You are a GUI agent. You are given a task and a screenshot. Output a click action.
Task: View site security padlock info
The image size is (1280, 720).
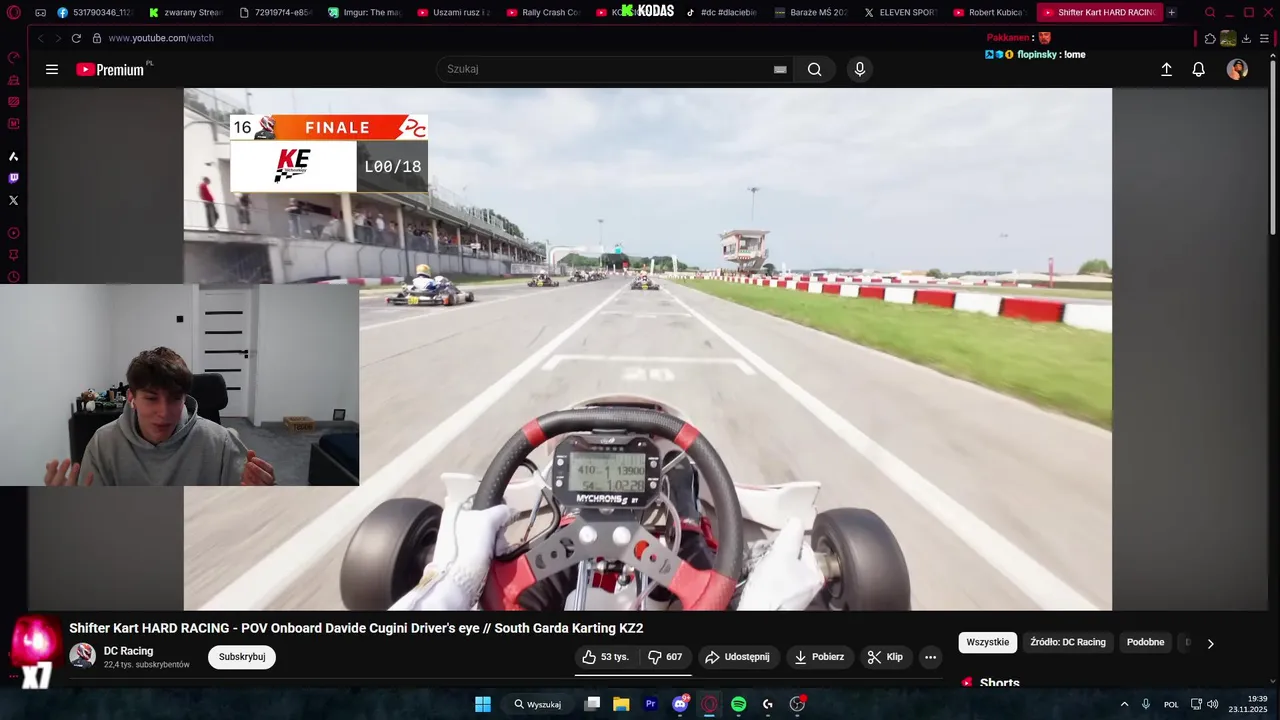pos(97,38)
